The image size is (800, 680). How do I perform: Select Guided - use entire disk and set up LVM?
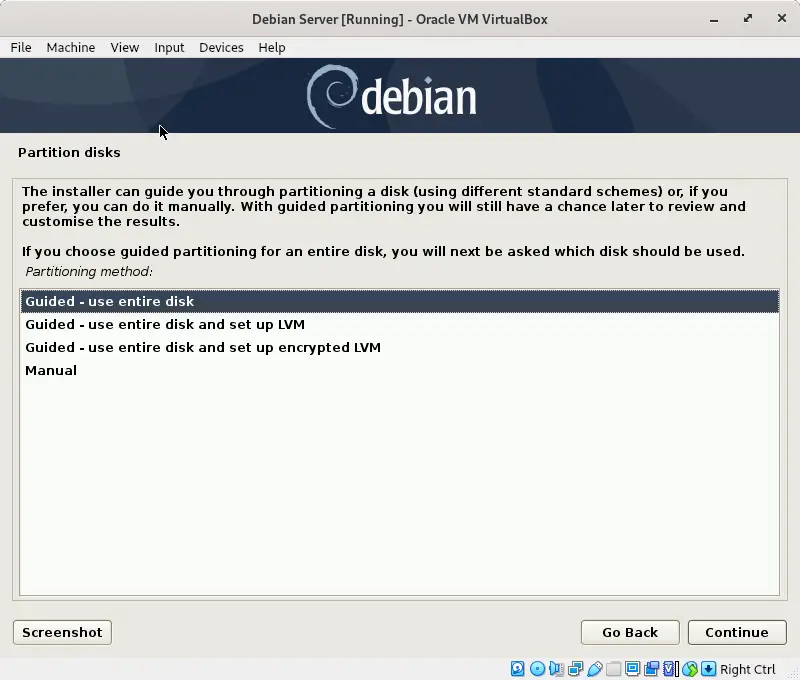click(399, 324)
